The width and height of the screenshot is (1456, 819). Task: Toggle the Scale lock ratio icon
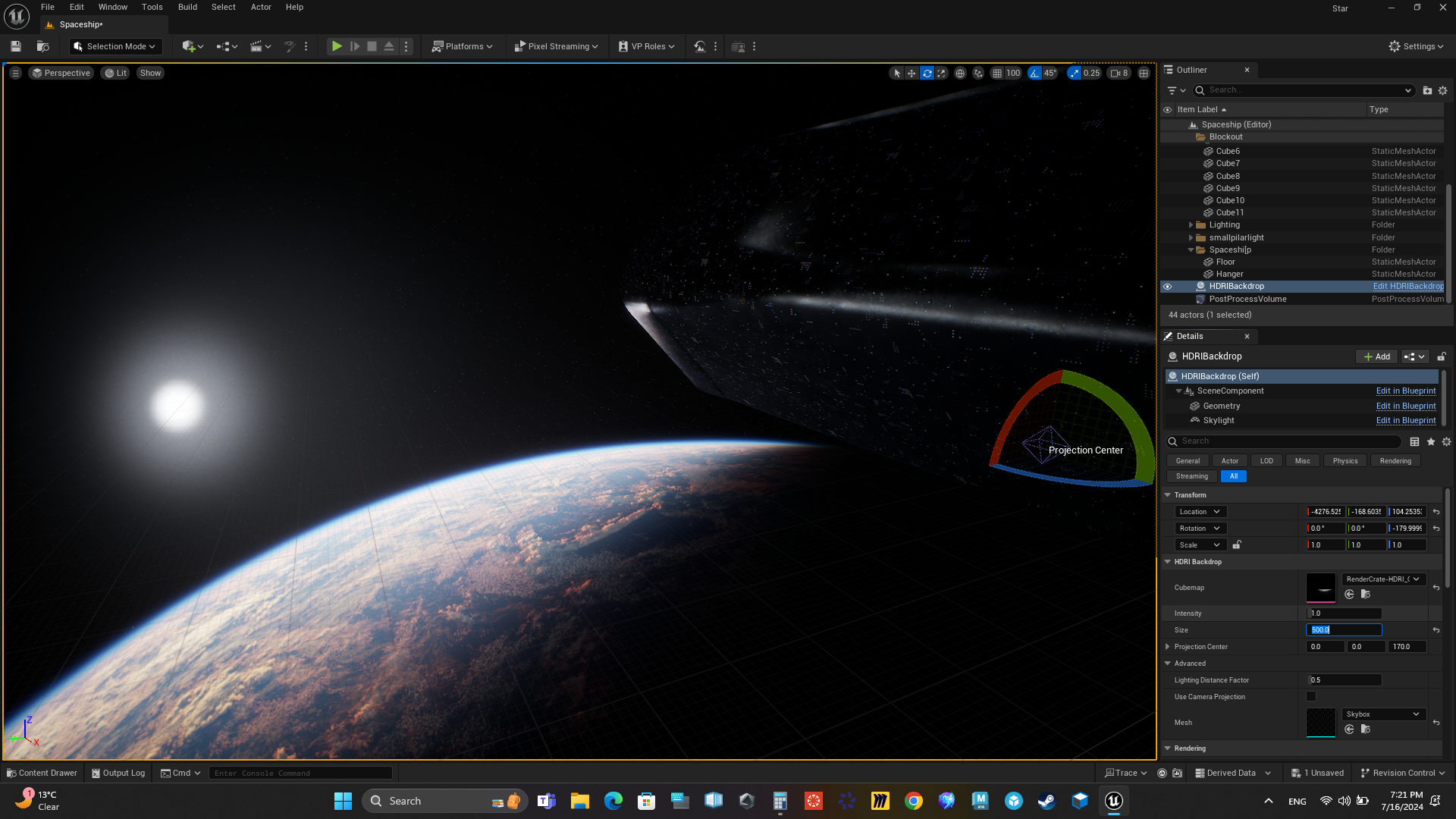pos(1237,544)
